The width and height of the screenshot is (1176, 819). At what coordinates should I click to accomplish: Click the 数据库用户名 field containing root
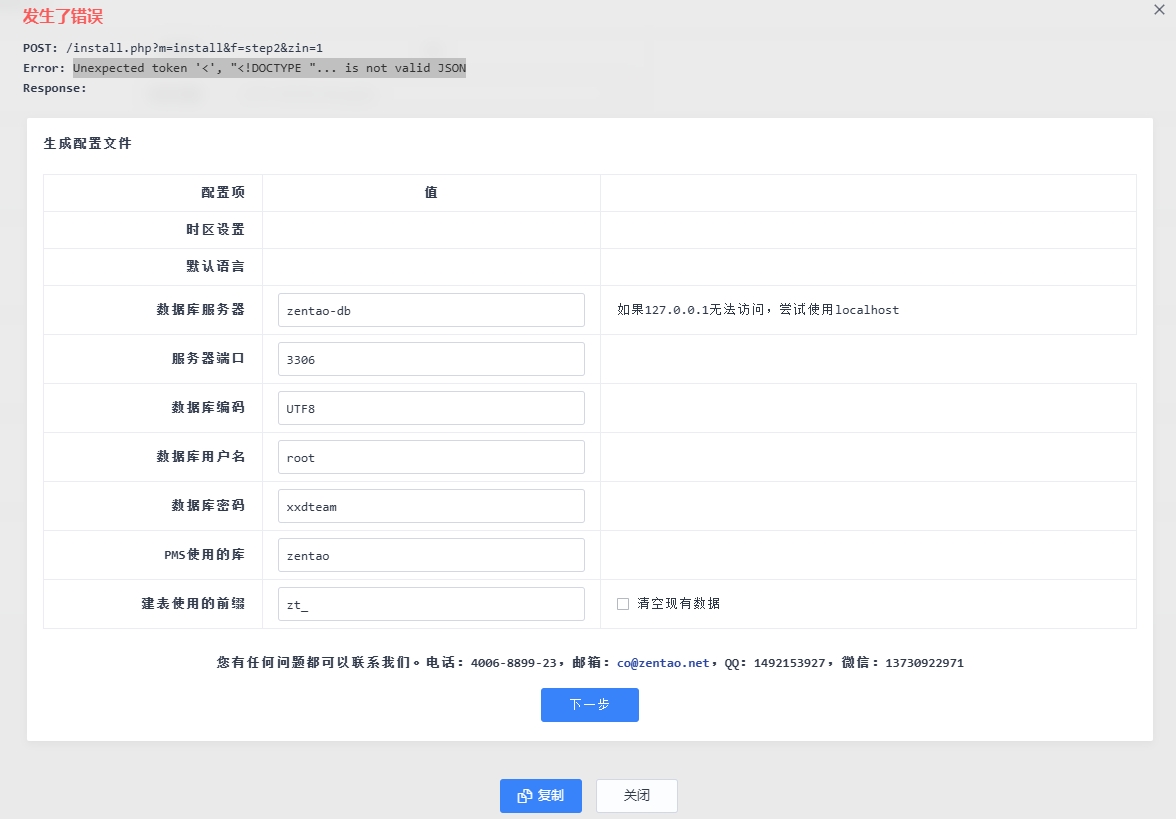click(x=431, y=457)
